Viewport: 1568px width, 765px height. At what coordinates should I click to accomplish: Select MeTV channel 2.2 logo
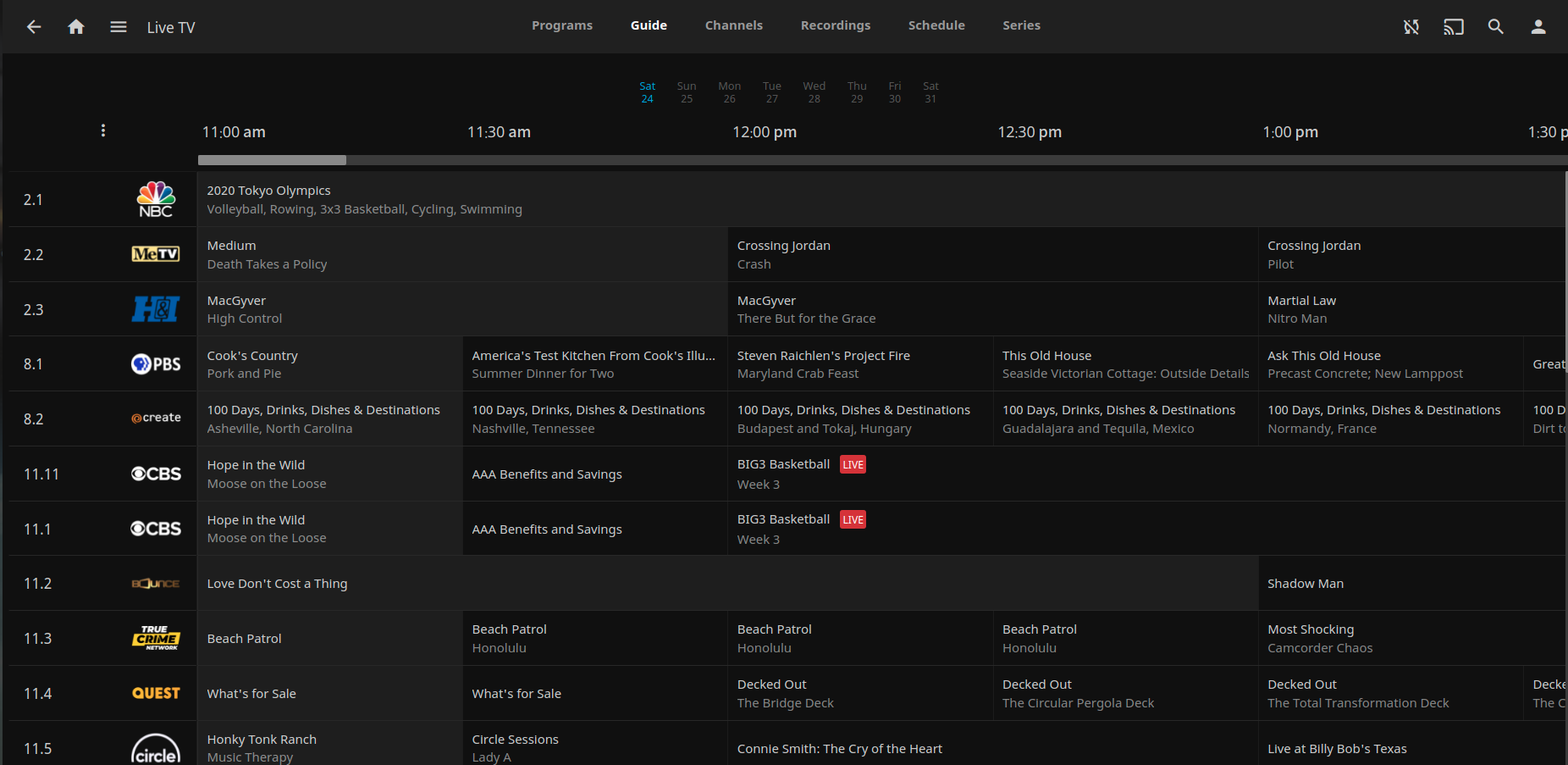pos(156,254)
